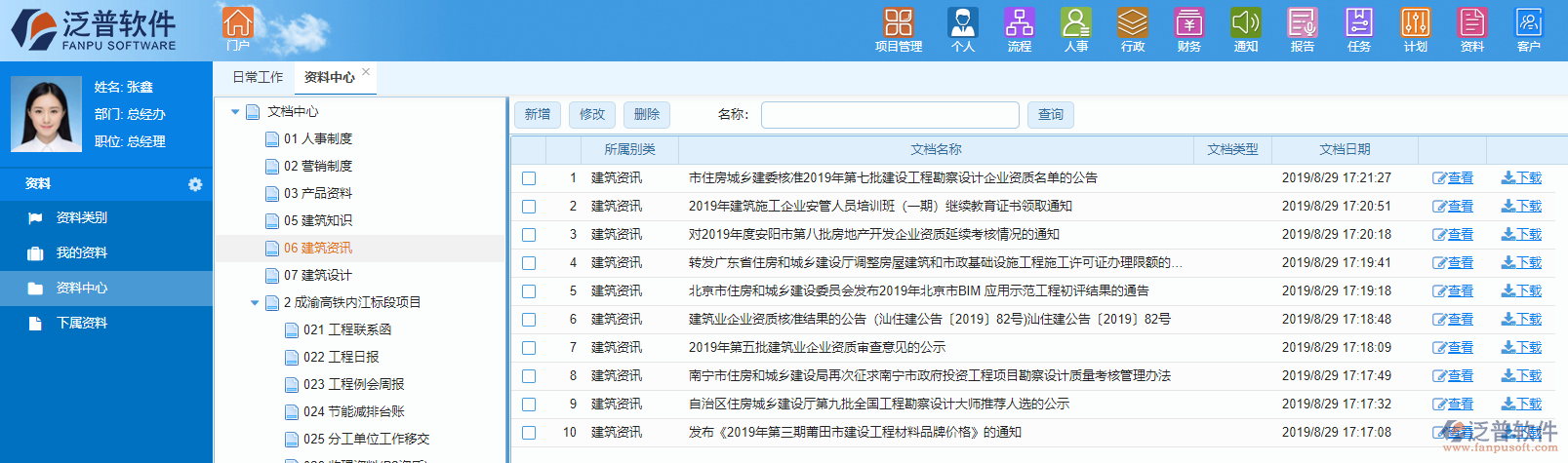Select 021 工程联系函 in tree
This screenshot has width=1568, height=463.
[346, 330]
